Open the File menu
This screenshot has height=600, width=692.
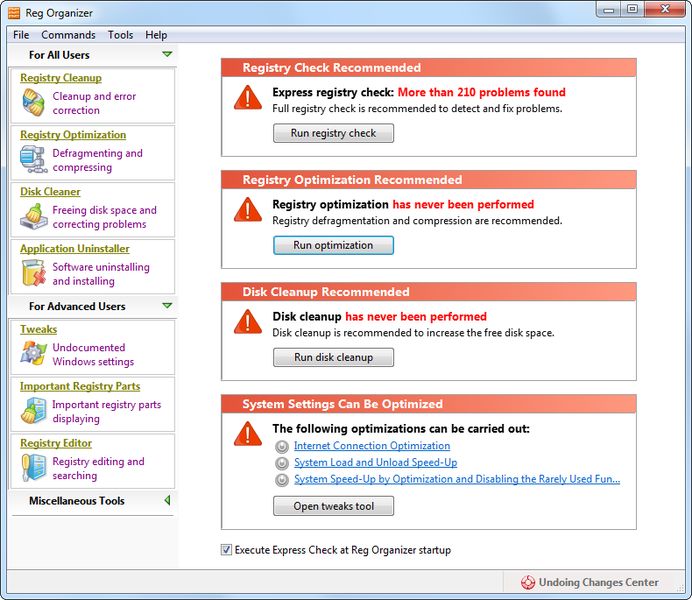tap(21, 34)
